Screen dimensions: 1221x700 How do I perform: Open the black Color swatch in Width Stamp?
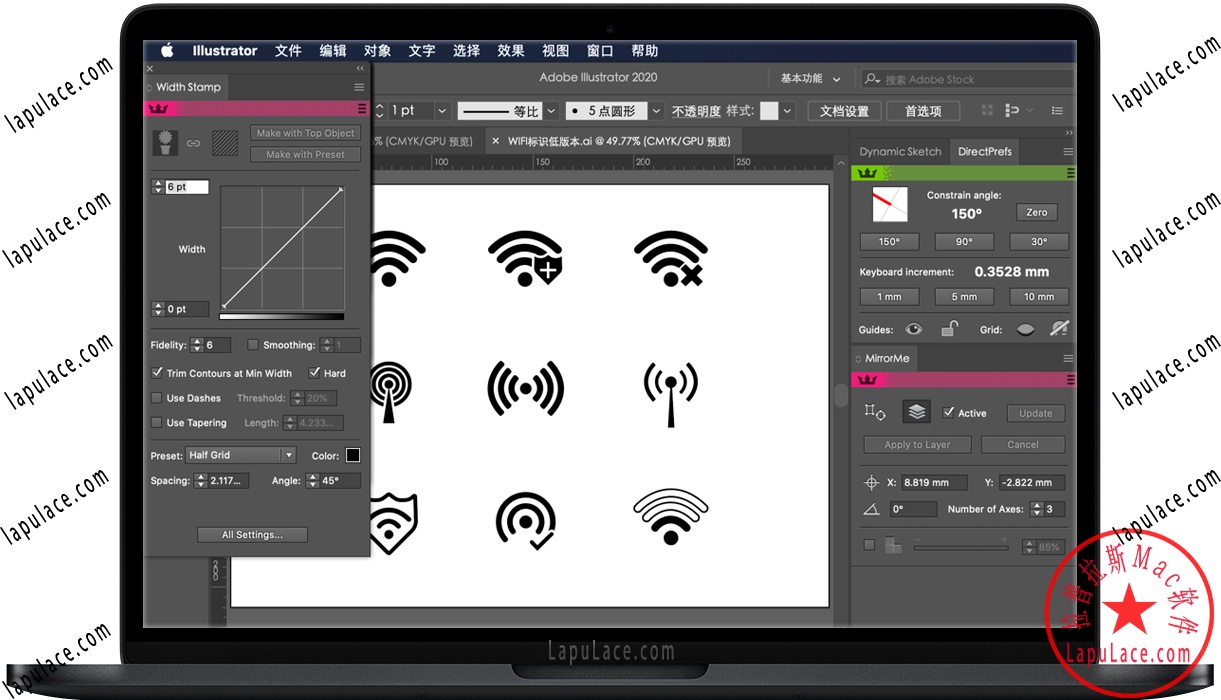coord(355,455)
